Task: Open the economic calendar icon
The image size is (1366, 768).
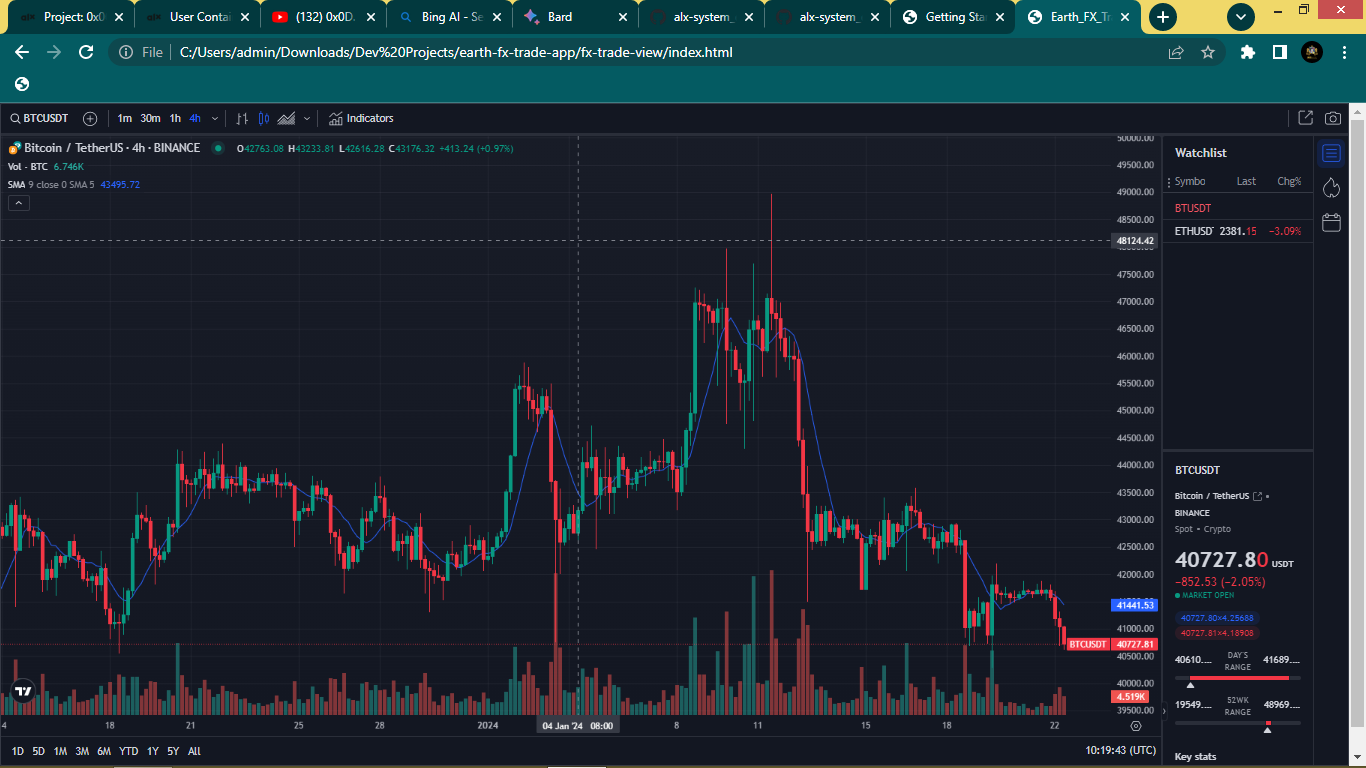Action: coord(1331,222)
